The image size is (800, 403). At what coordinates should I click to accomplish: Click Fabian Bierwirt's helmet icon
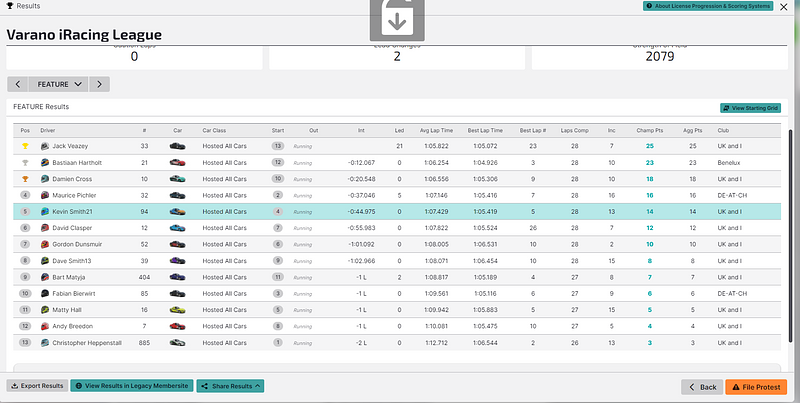click(45, 293)
